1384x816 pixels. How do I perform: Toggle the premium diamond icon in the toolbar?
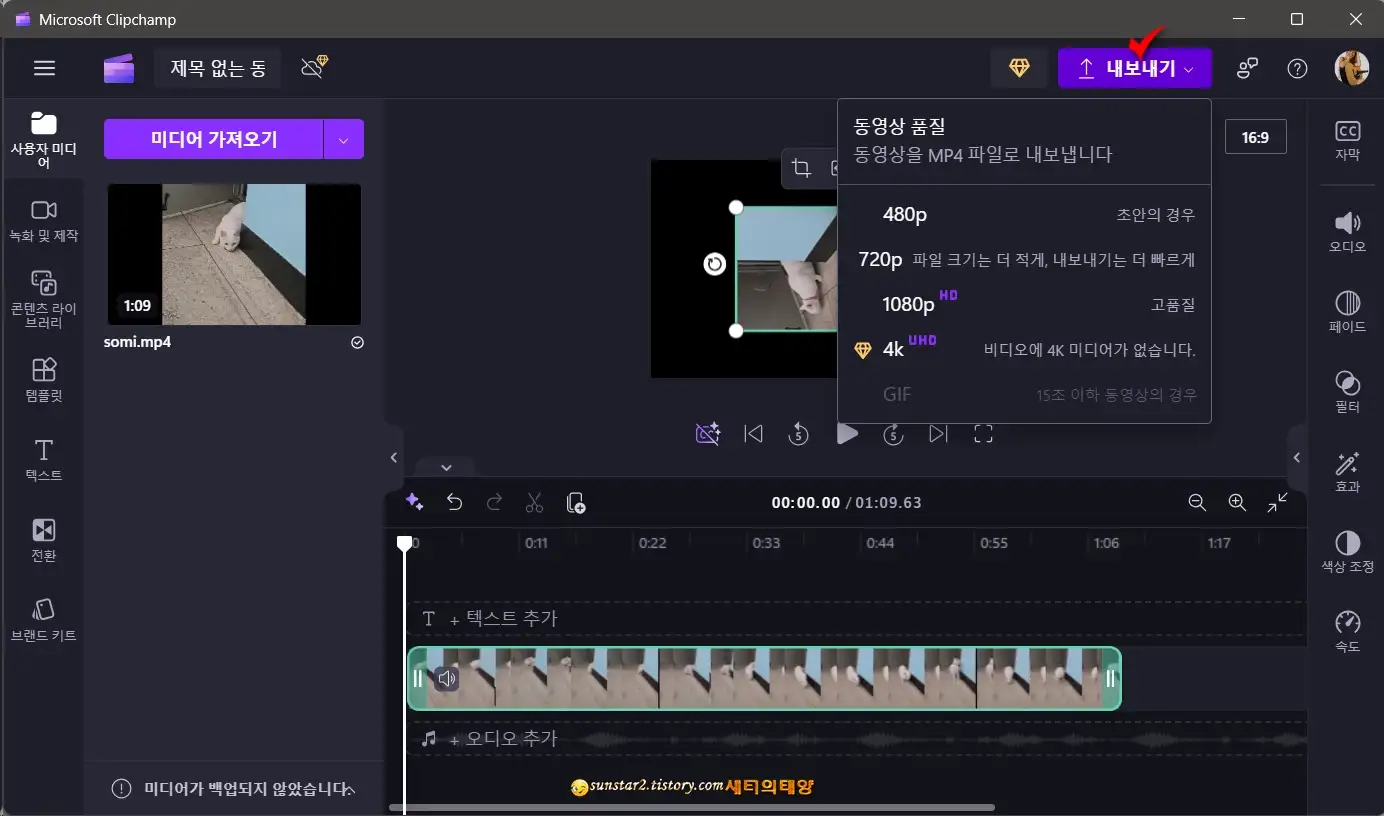pos(1019,67)
